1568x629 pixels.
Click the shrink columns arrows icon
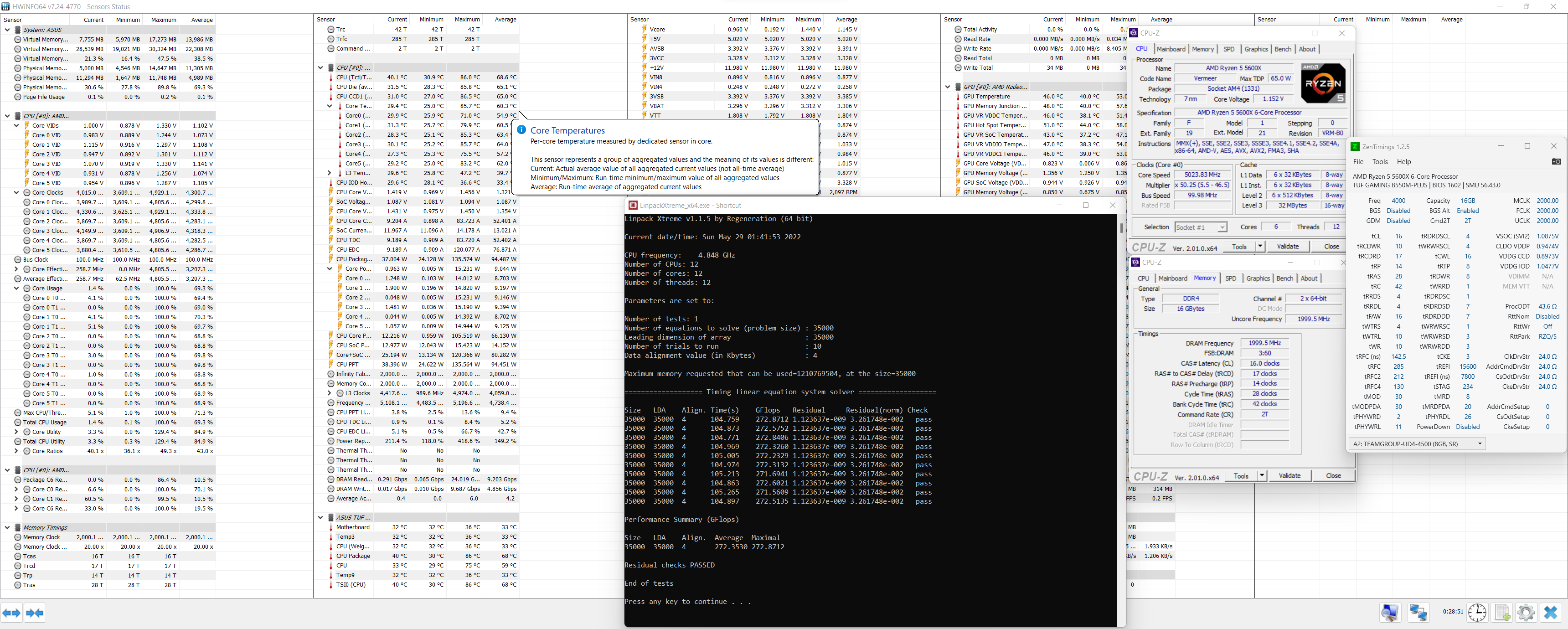35,613
